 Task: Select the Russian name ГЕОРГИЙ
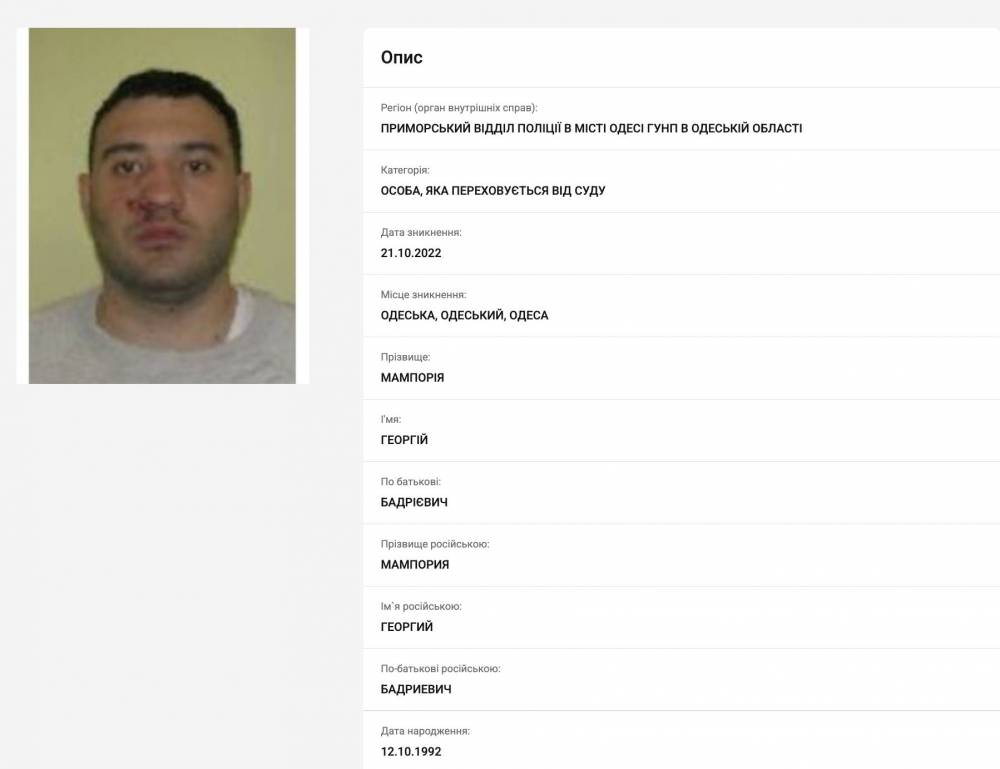pyautogui.click(x=407, y=627)
